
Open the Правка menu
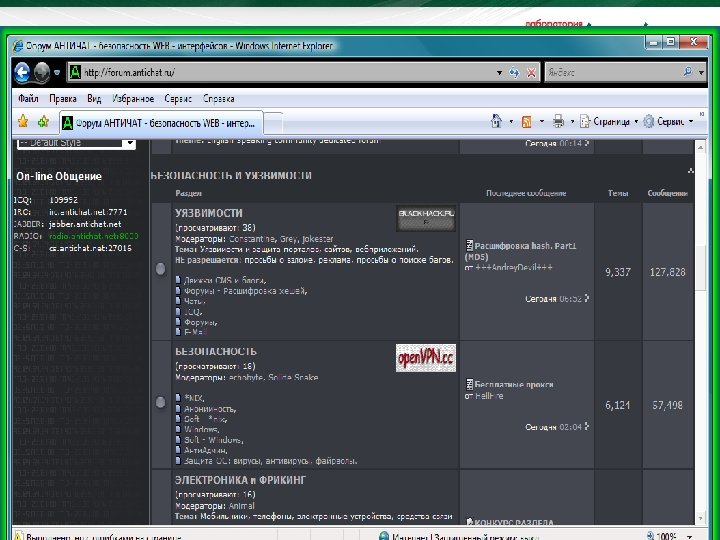tap(63, 98)
